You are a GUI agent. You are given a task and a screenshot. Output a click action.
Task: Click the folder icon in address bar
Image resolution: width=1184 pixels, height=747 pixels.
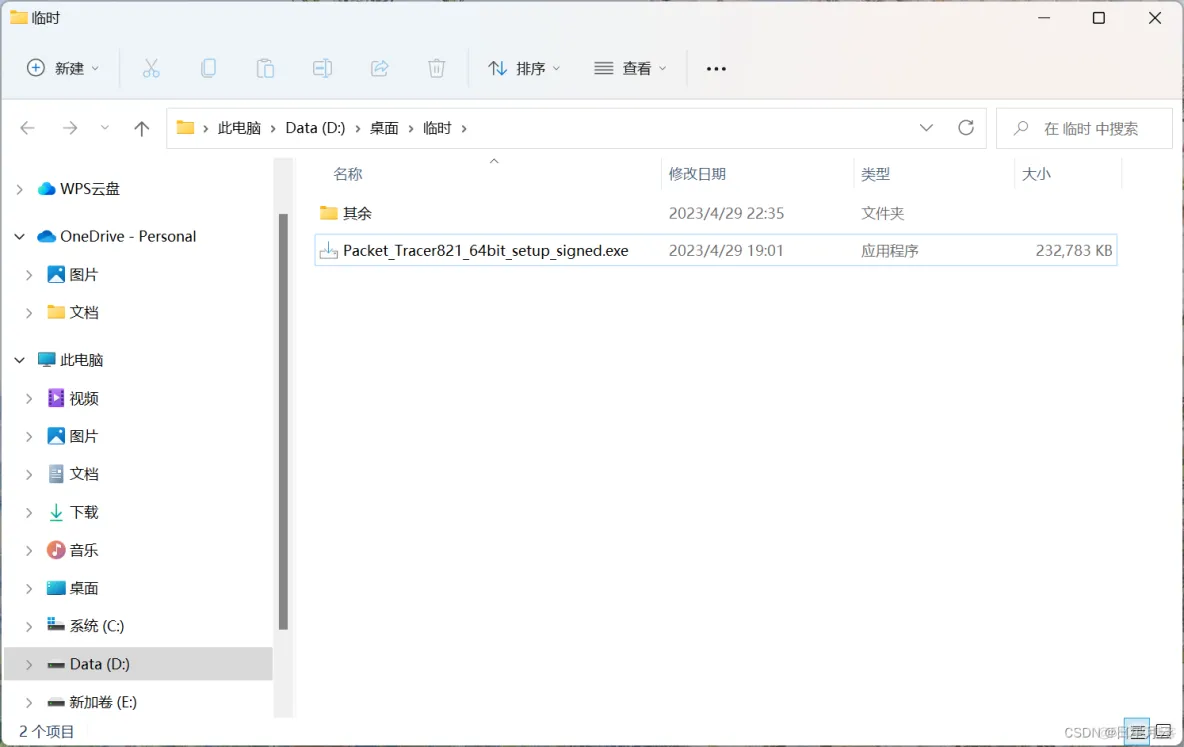(186, 128)
